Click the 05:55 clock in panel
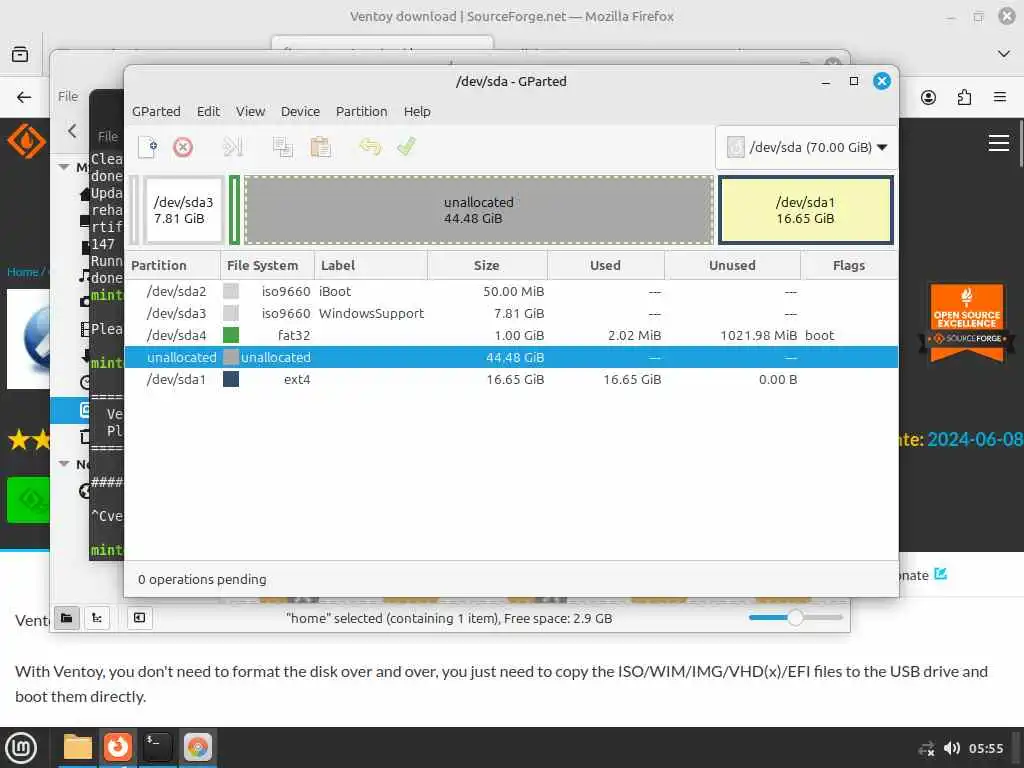Viewport: 1024px width, 768px height. 986,748
